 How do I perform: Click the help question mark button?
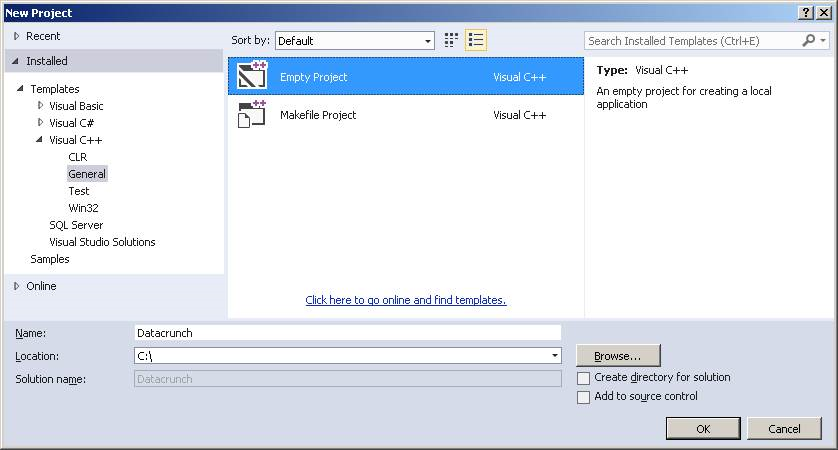tap(806, 12)
